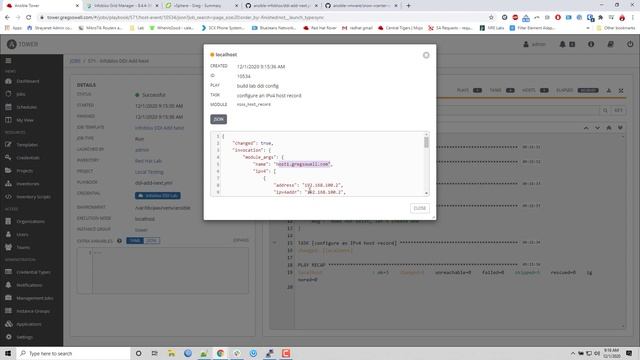Select YAML for extra variables
Screen dimensions: 640x360
point(135,241)
